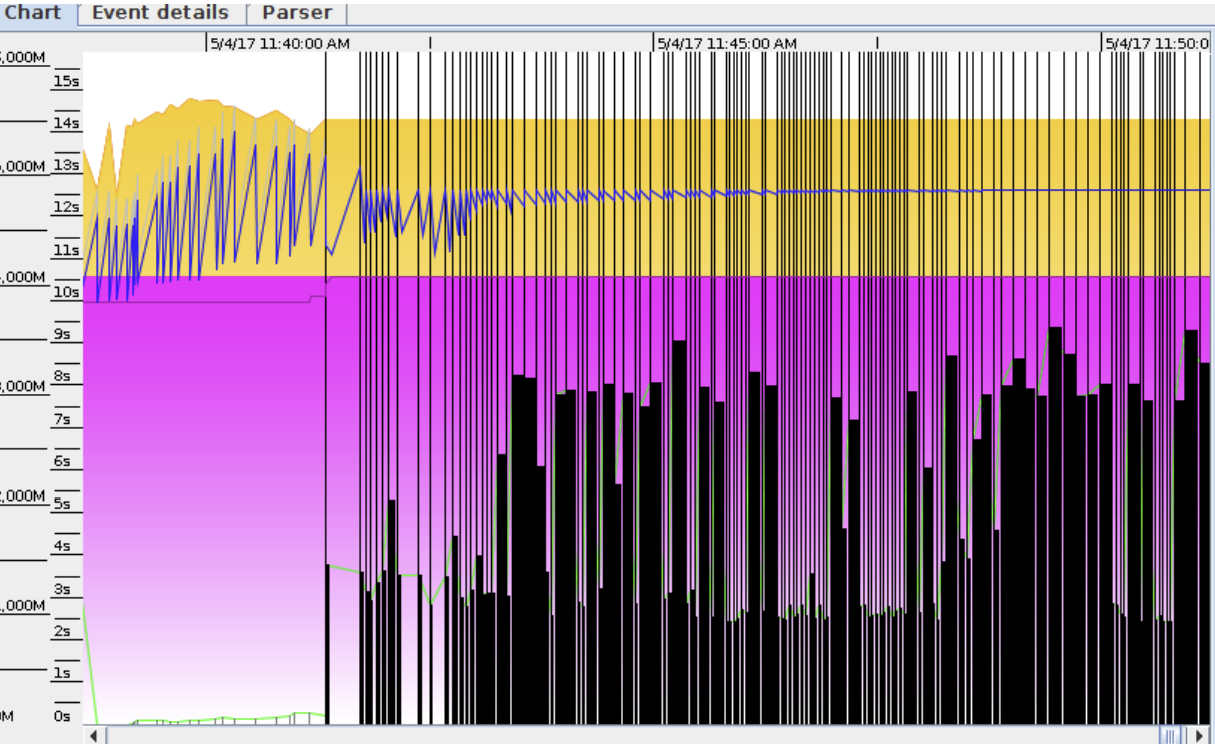Click the 11:40:00 AM time marker

280,43
